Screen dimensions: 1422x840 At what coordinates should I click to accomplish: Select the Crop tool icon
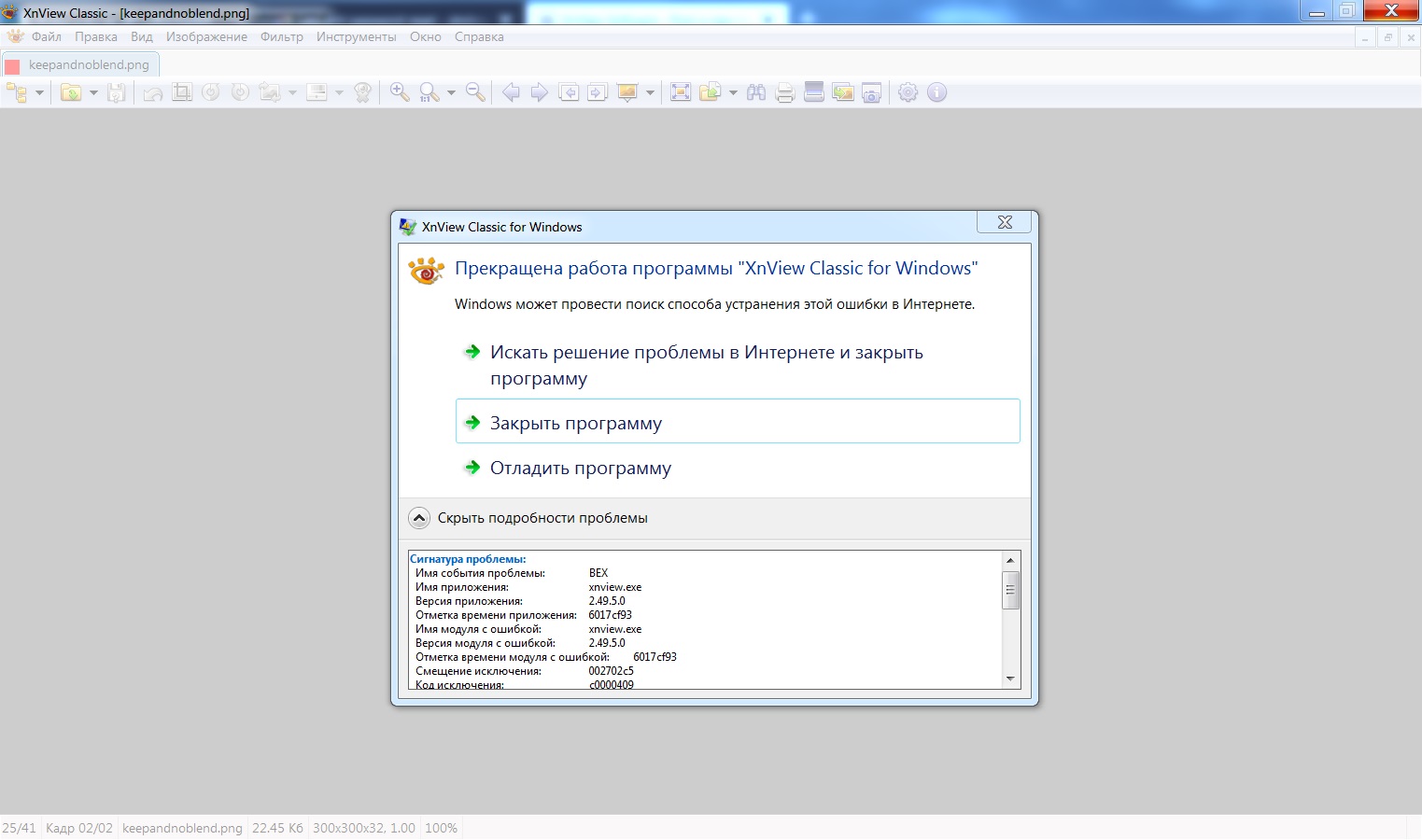coord(182,92)
